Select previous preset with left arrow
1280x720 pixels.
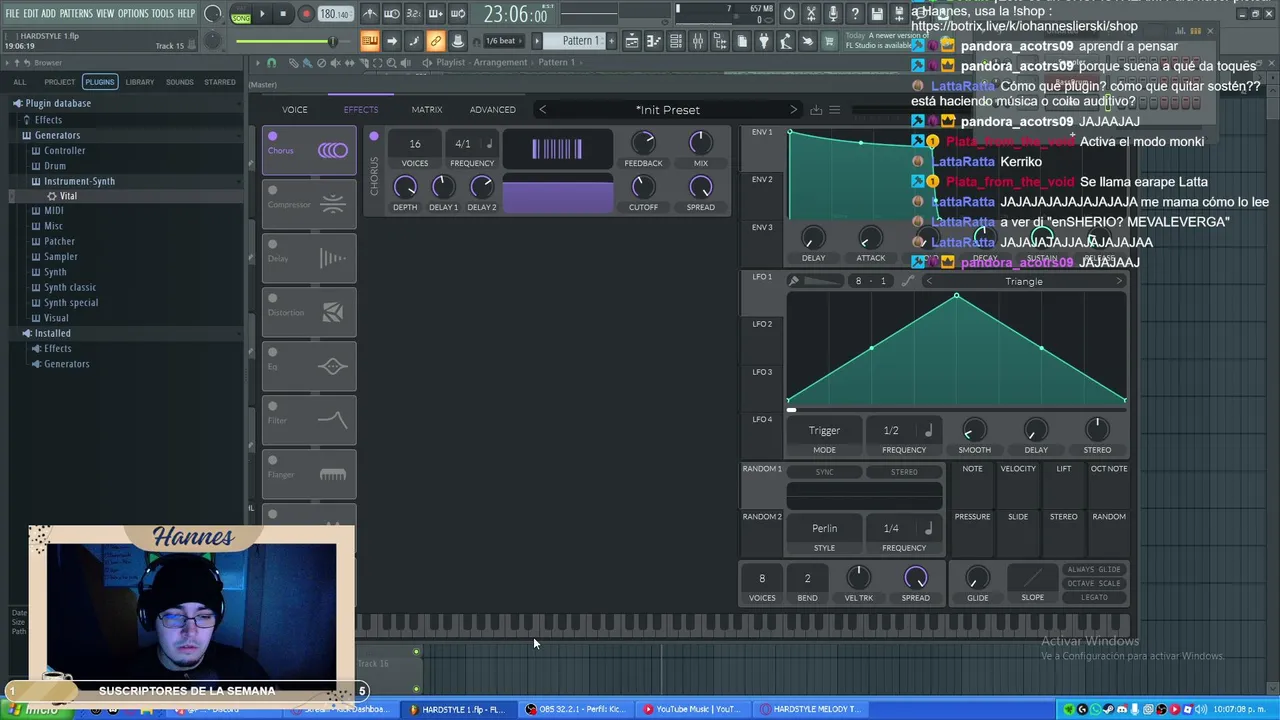pos(543,110)
